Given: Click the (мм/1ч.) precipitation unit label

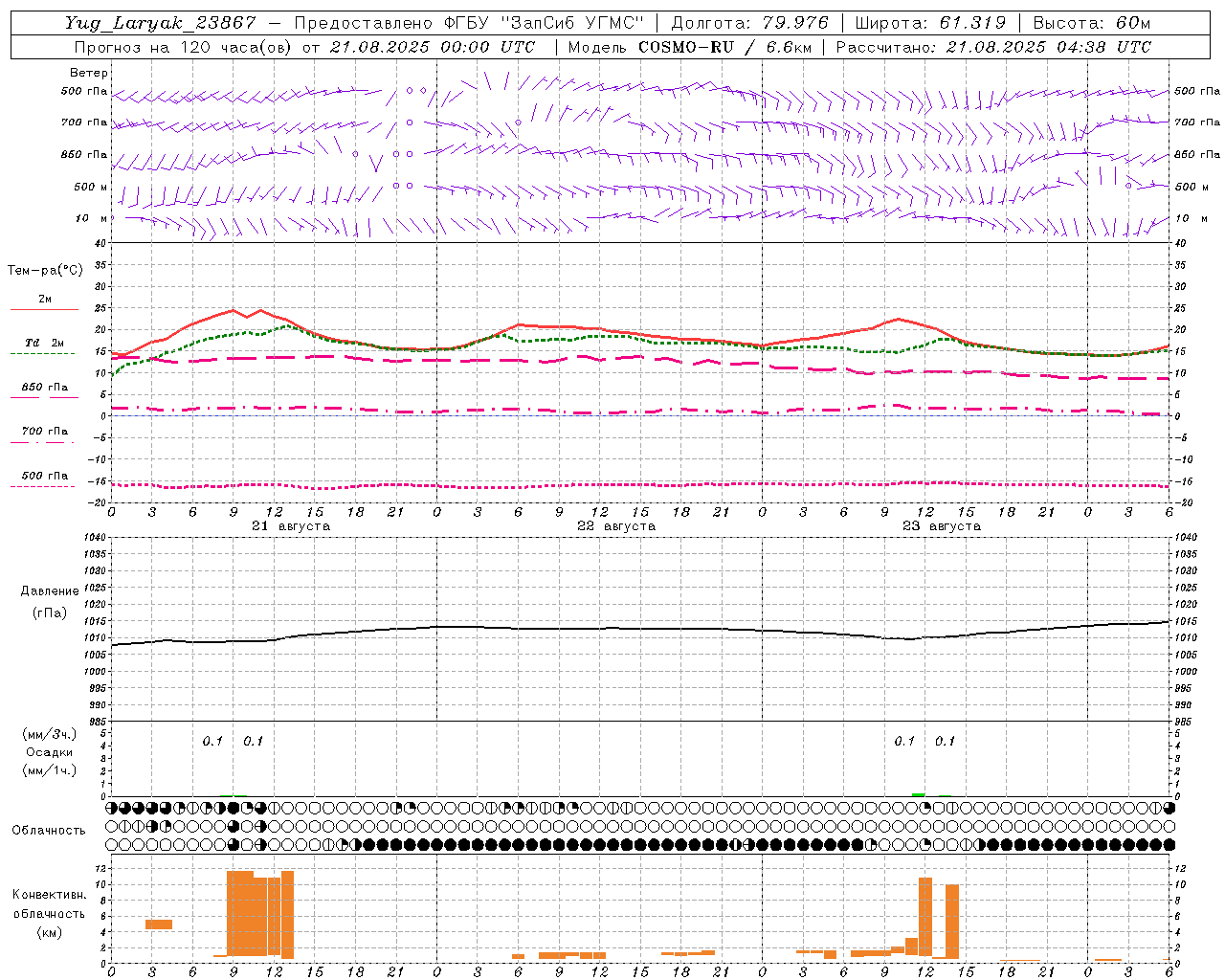Looking at the screenshot, I should click(x=50, y=770).
